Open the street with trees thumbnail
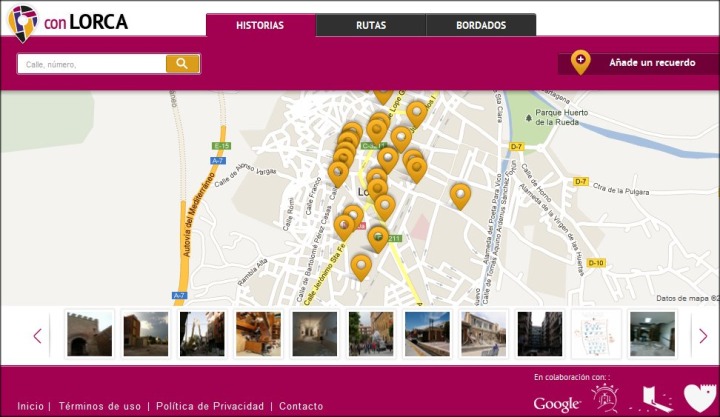The width and height of the screenshot is (720, 417). (371, 334)
